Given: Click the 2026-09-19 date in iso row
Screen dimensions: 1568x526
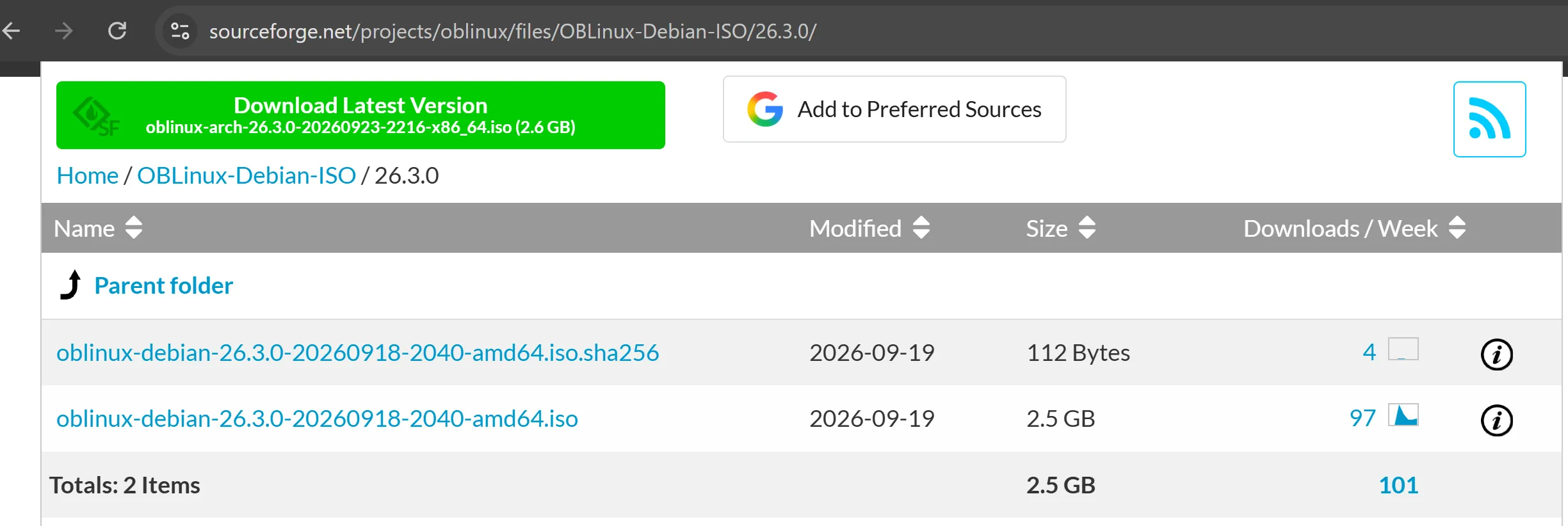Looking at the screenshot, I should (872, 418).
